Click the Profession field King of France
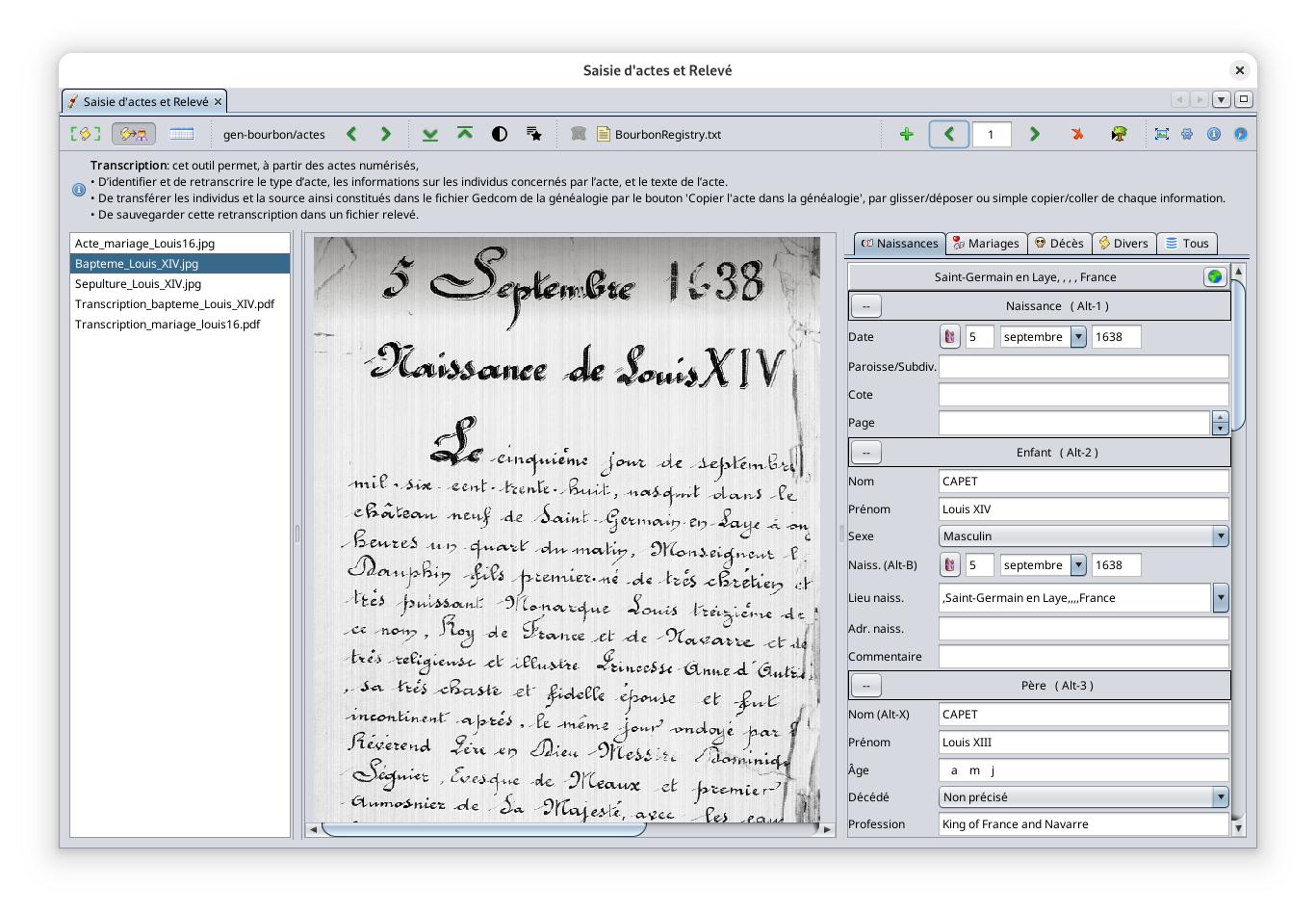 pyautogui.click(x=1084, y=824)
